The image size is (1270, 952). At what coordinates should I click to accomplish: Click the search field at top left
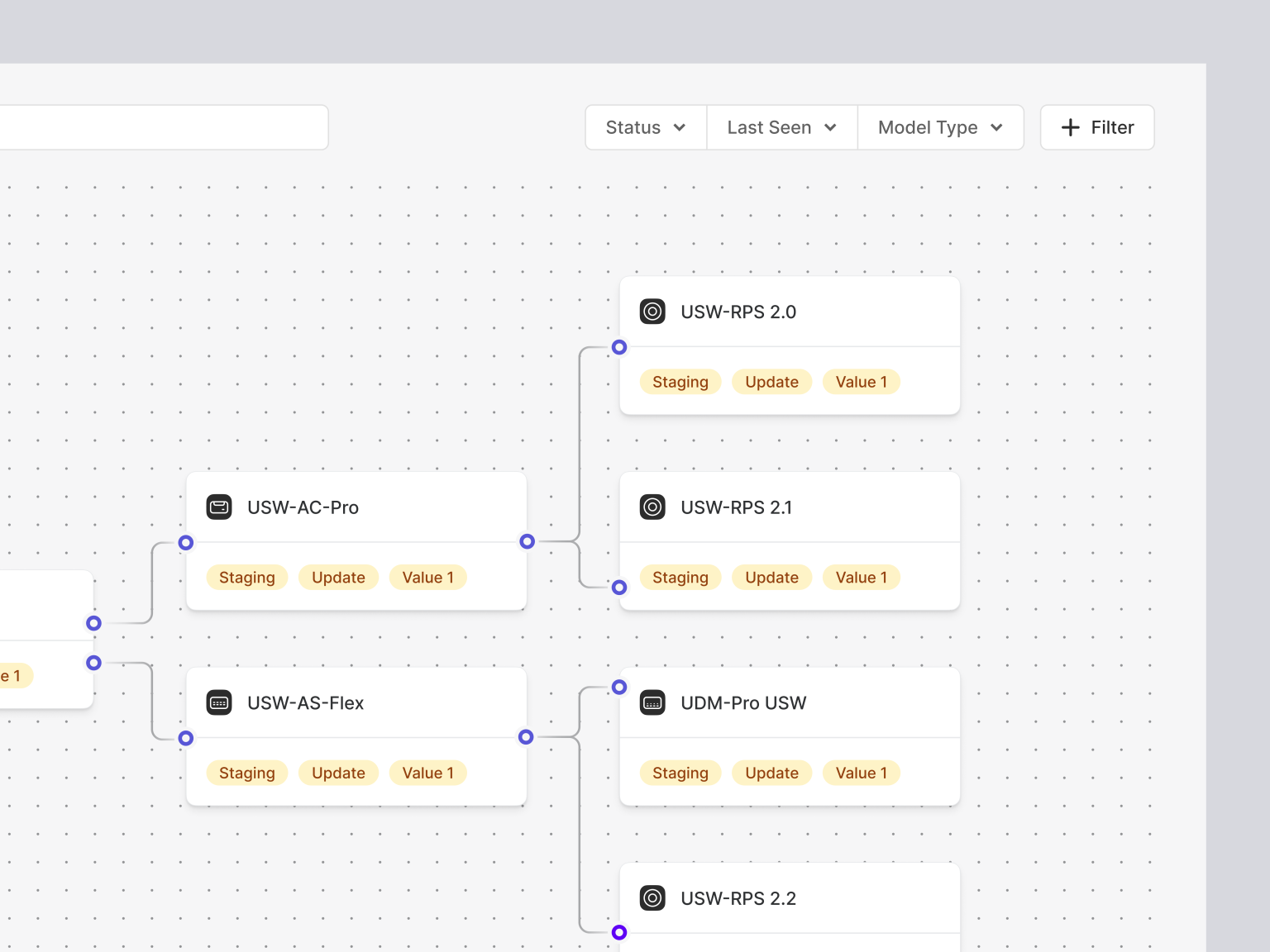point(165,127)
